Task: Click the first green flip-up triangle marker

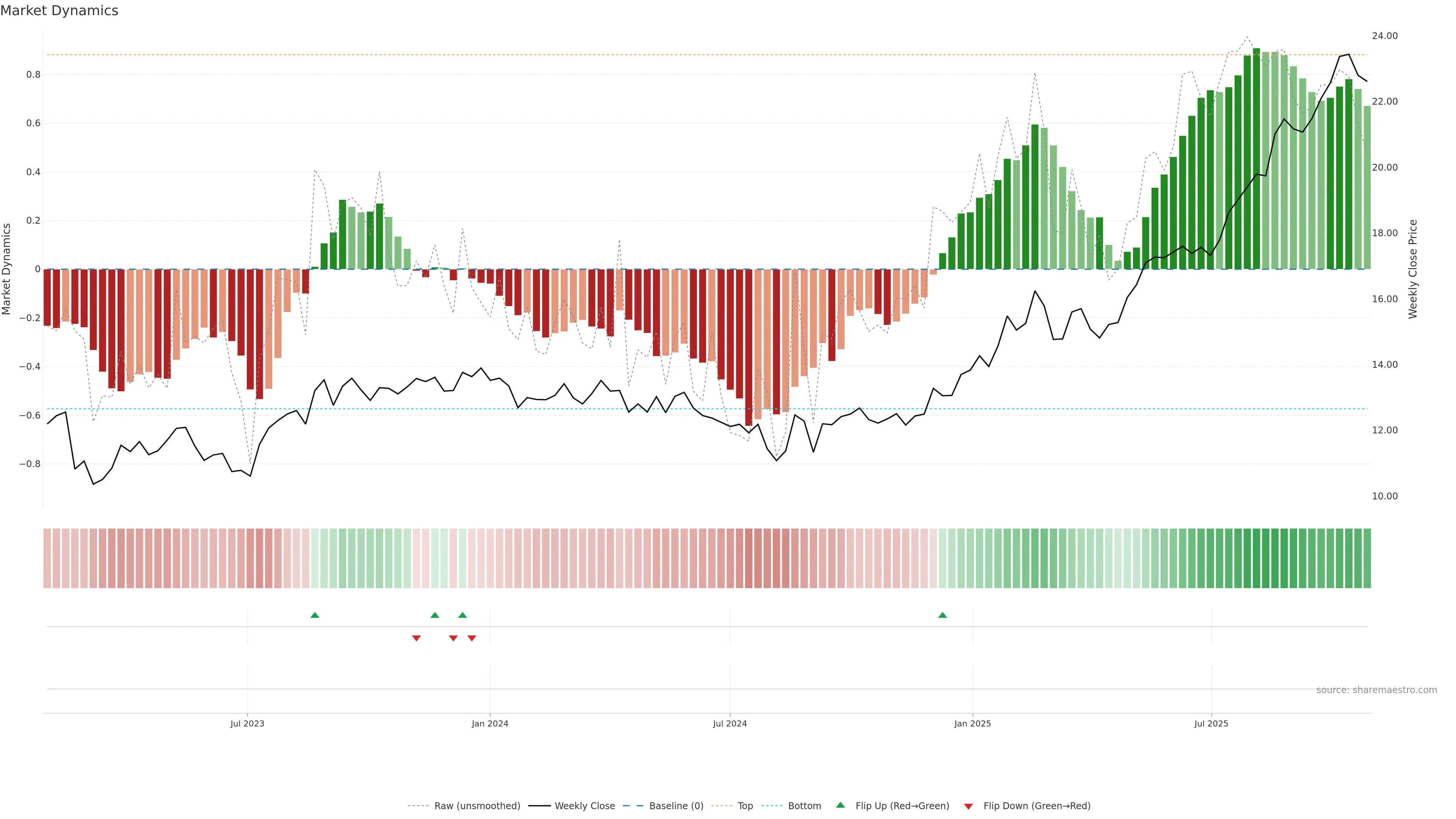Action: 315,615
